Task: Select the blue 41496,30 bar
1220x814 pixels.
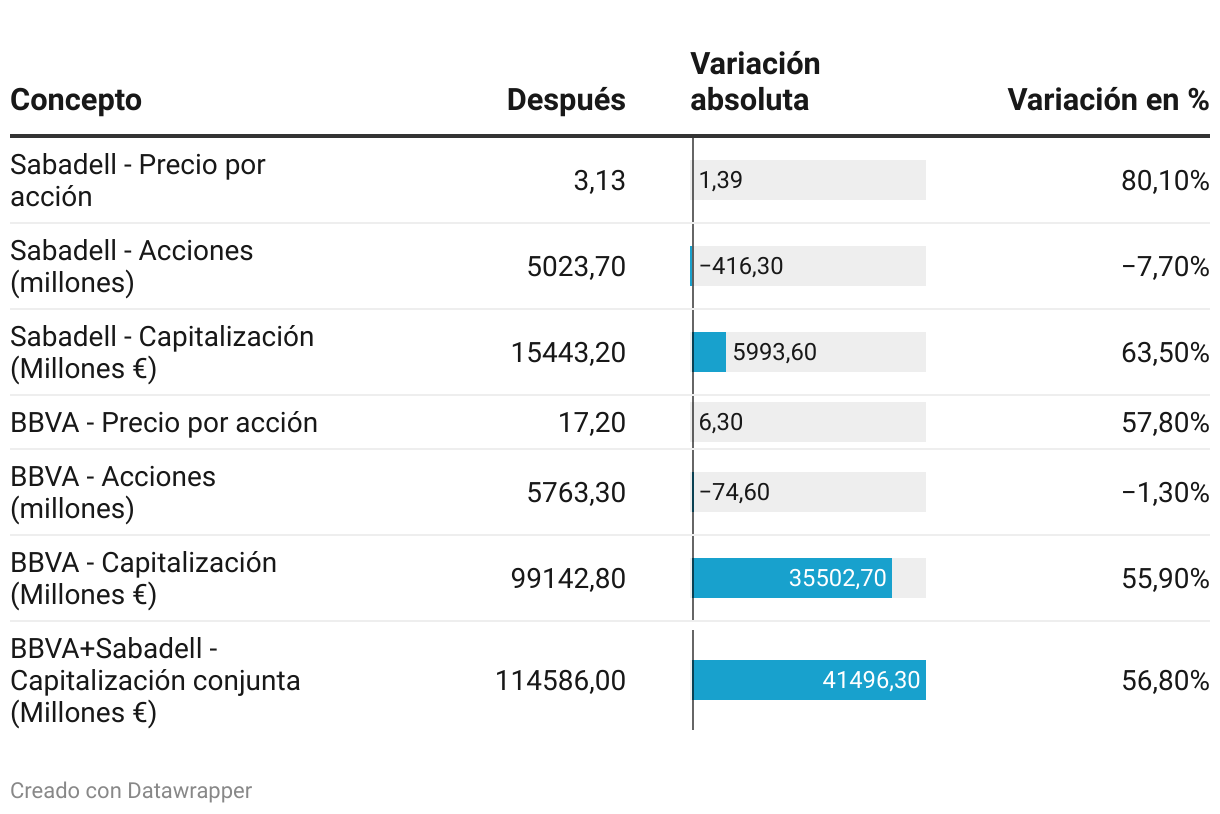Action: tap(809, 680)
